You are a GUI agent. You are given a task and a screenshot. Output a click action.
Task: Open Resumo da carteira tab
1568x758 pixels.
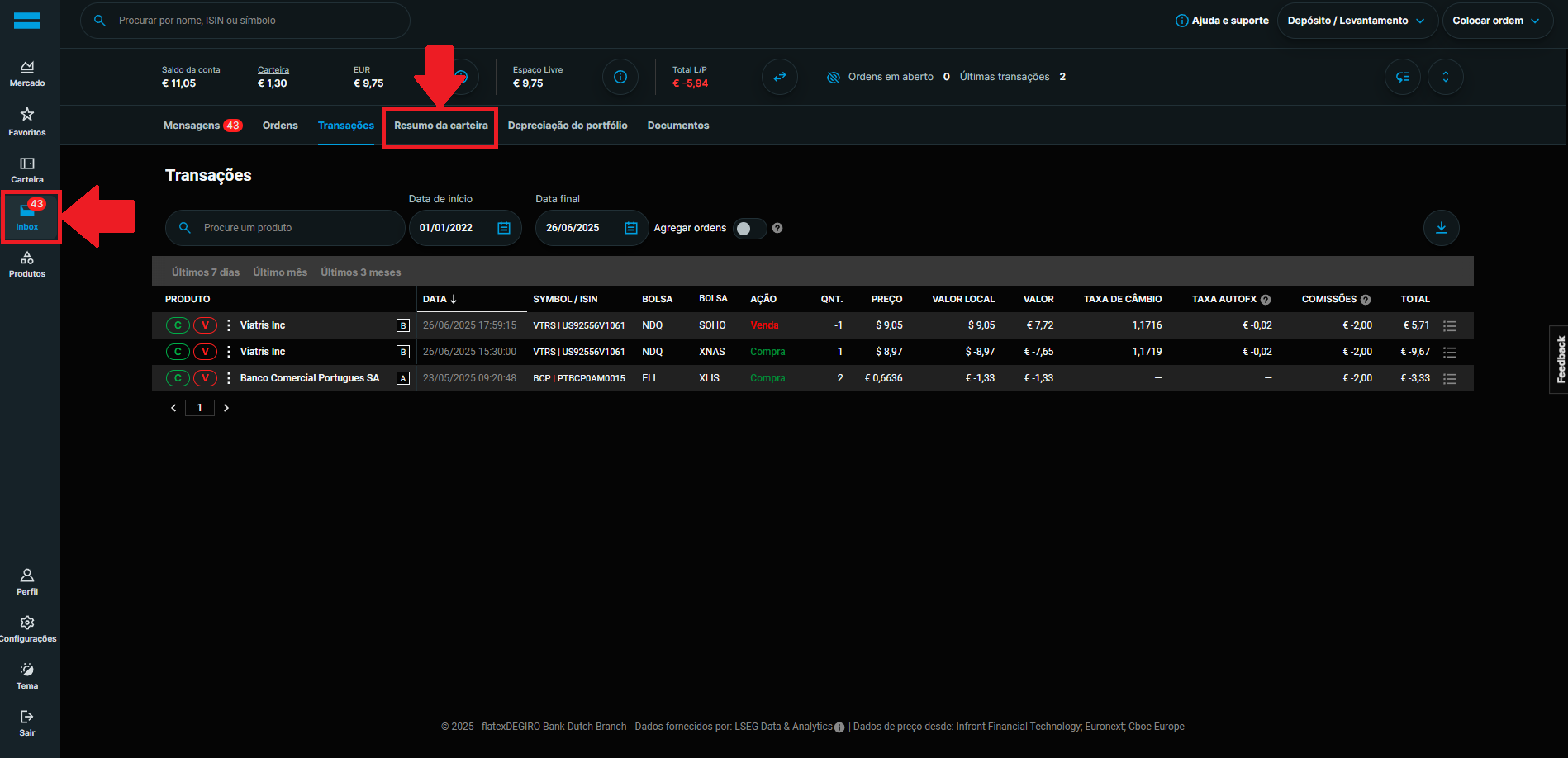(x=441, y=126)
